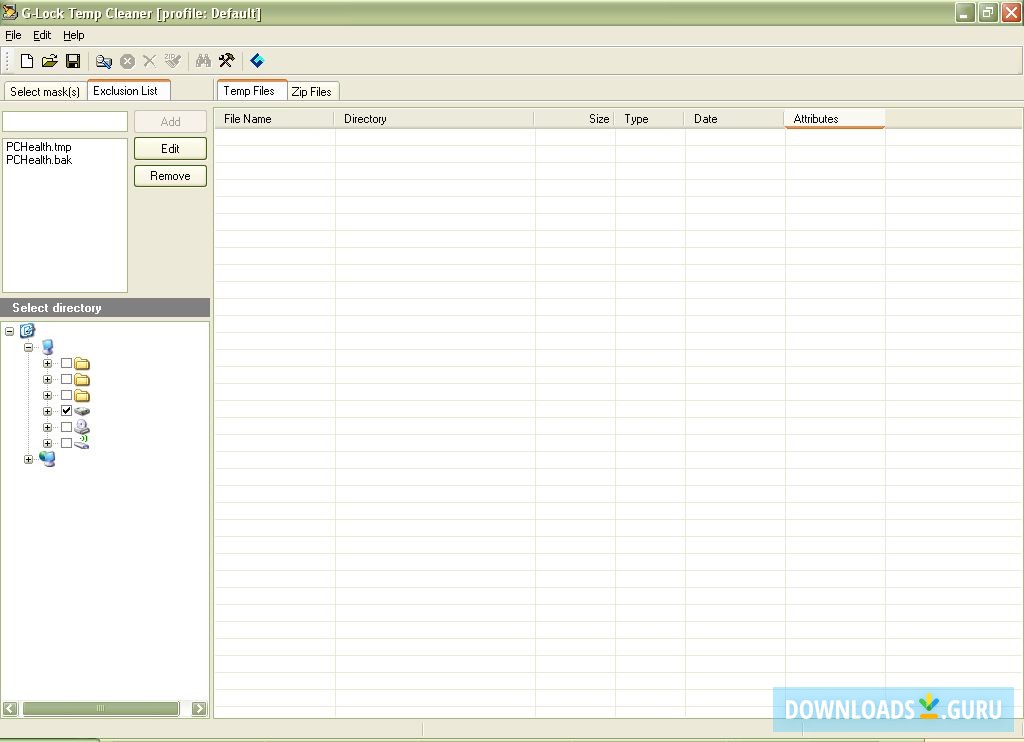Start scan with the magnifier drive icon
Screen dimensions: 1024x742
103,61
